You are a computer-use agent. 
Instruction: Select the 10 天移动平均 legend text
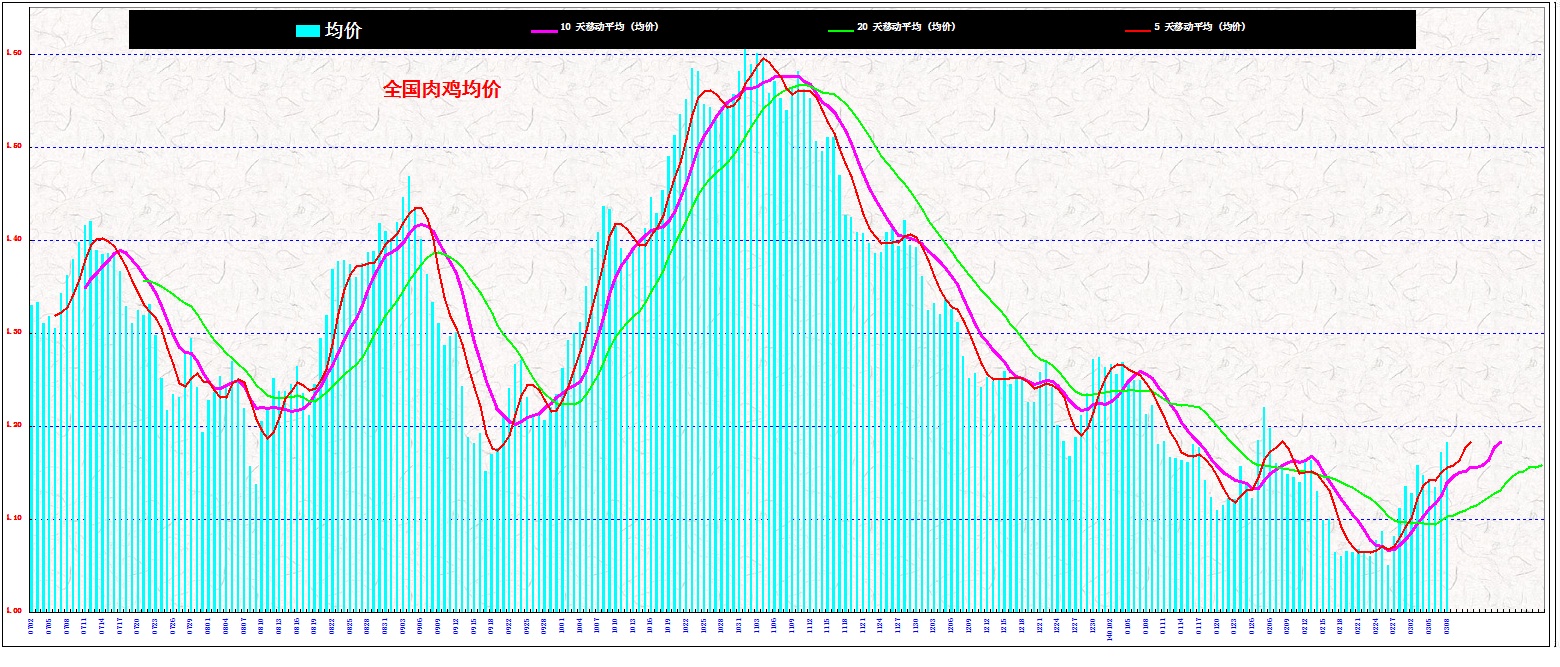[x=609, y=27]
